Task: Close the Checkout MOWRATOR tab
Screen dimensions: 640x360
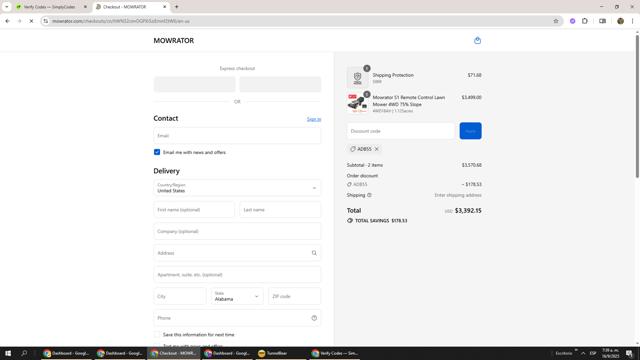Action: pos(164,7)
